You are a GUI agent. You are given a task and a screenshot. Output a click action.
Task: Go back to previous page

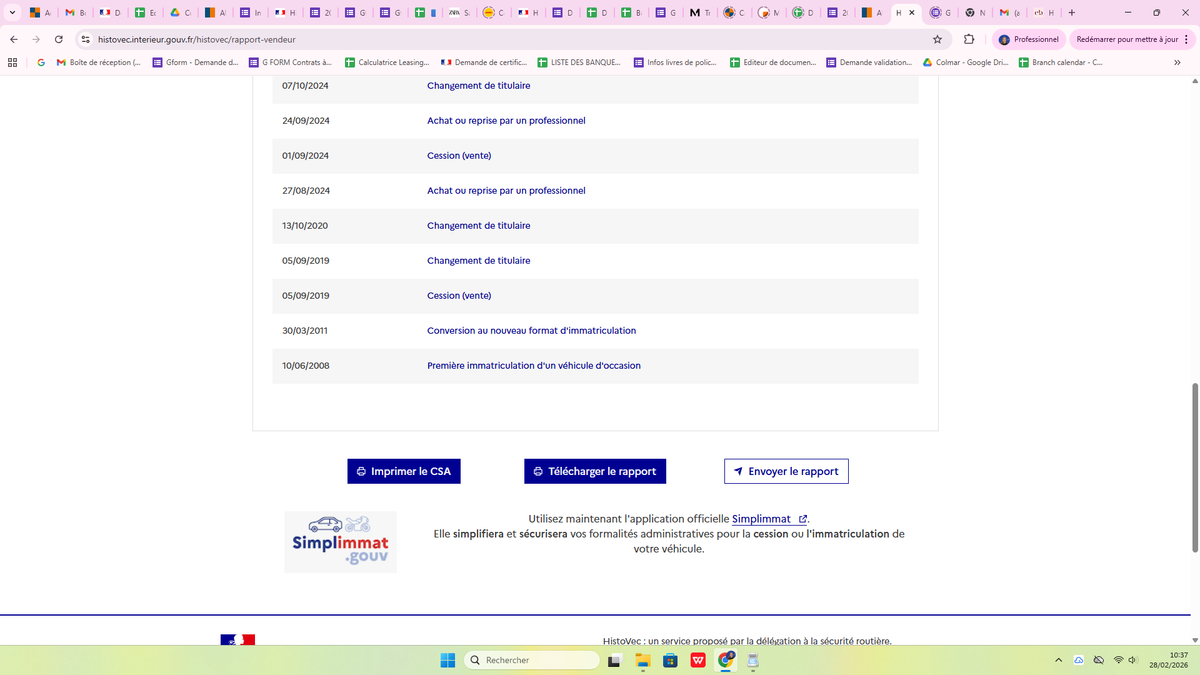tap(13, 39)
